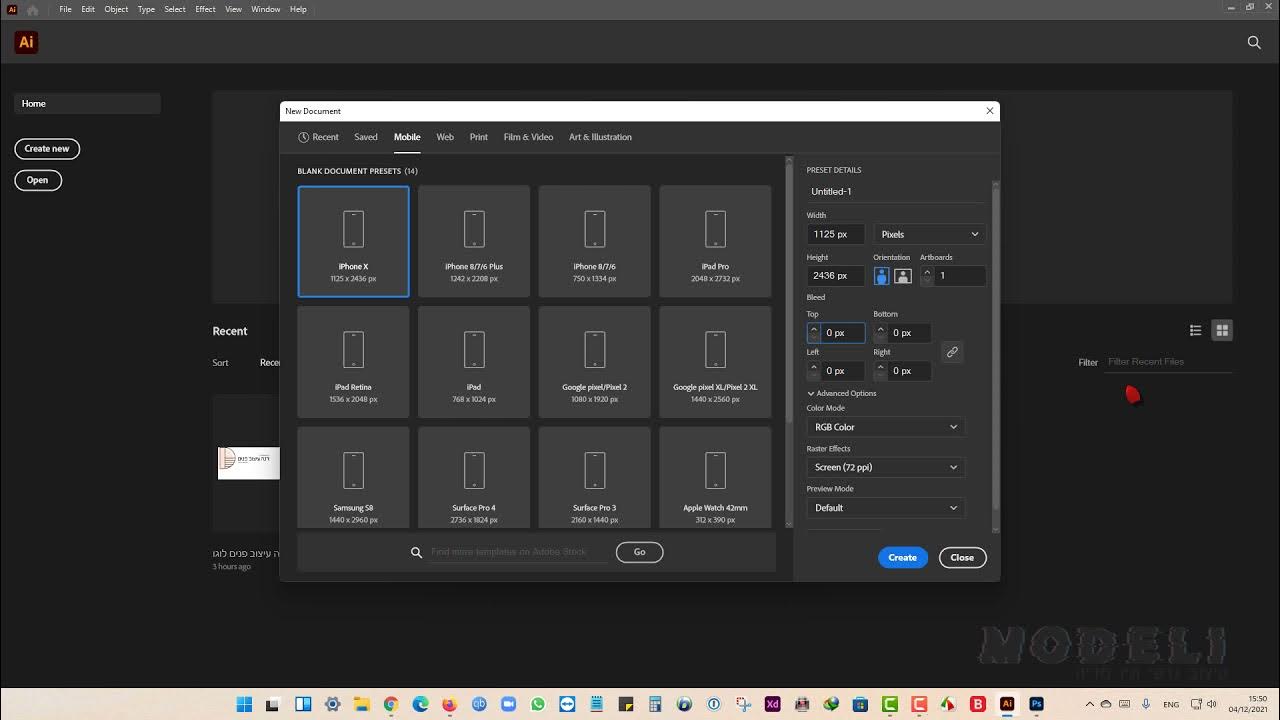The image size is (1280, 720).
Task: Open the Effect menu
Action: point(205,9)
